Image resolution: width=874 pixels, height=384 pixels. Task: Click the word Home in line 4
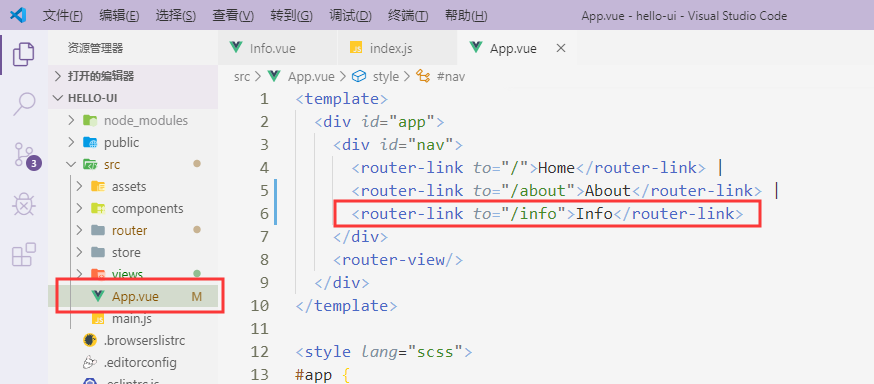point(556,168)
